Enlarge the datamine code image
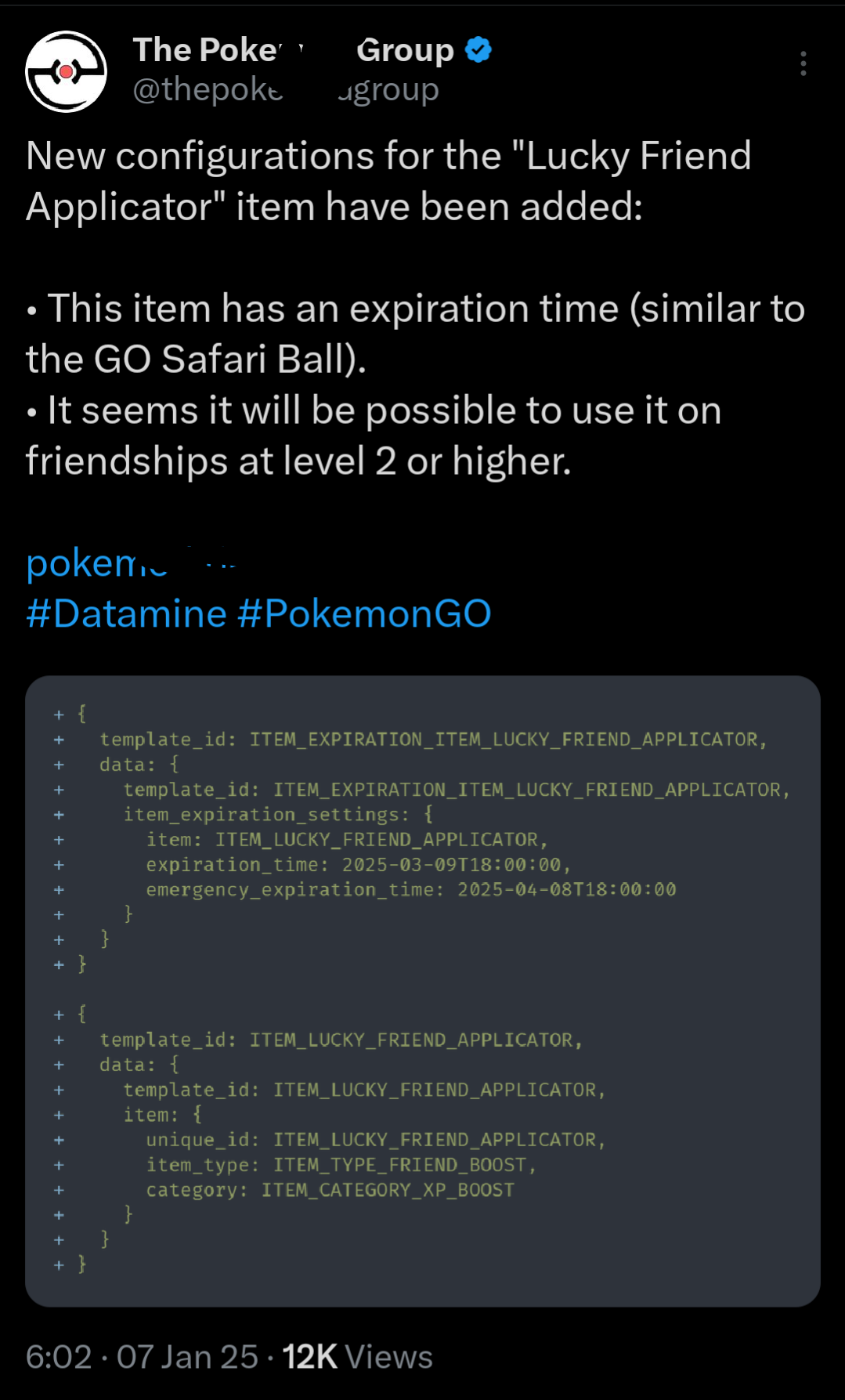This screenshot has height=1400, width=845. tap(423, 991)
